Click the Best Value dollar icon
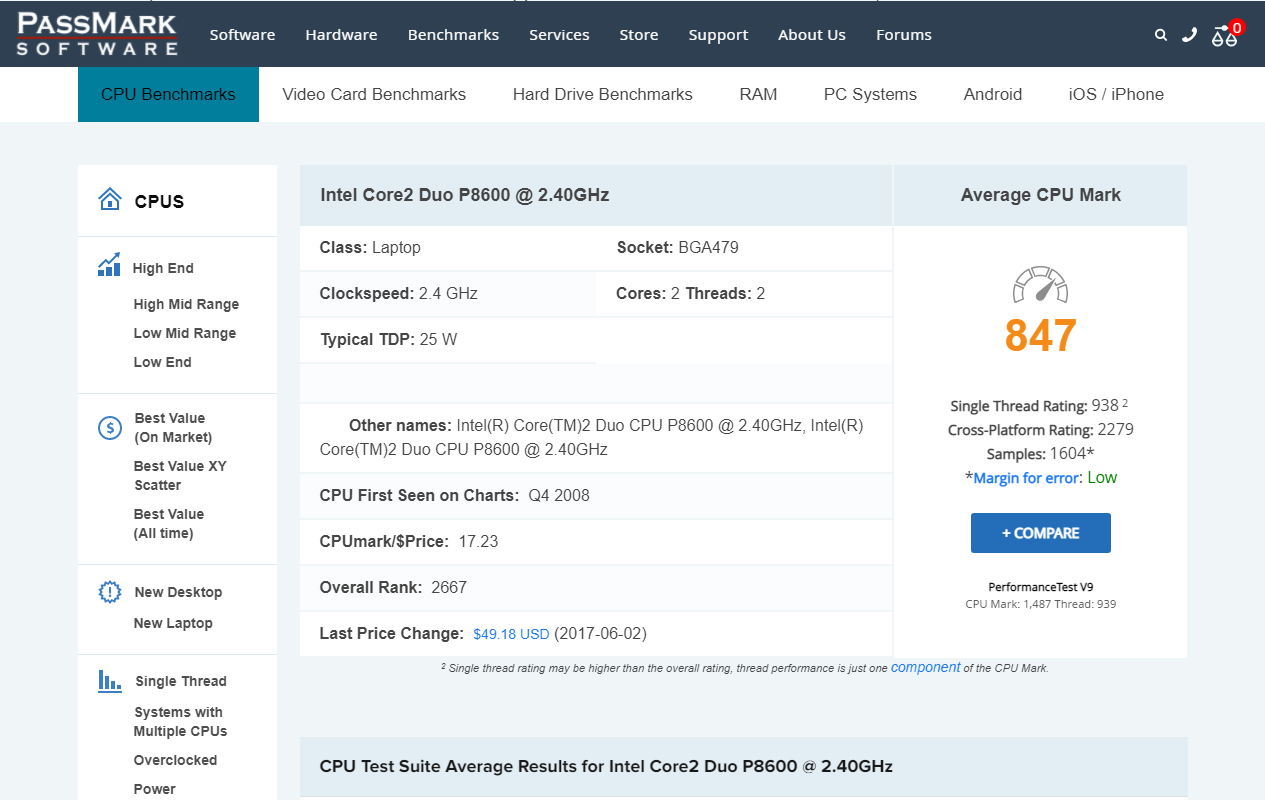The image size is (1265, 800). click(x=109, y=428)
